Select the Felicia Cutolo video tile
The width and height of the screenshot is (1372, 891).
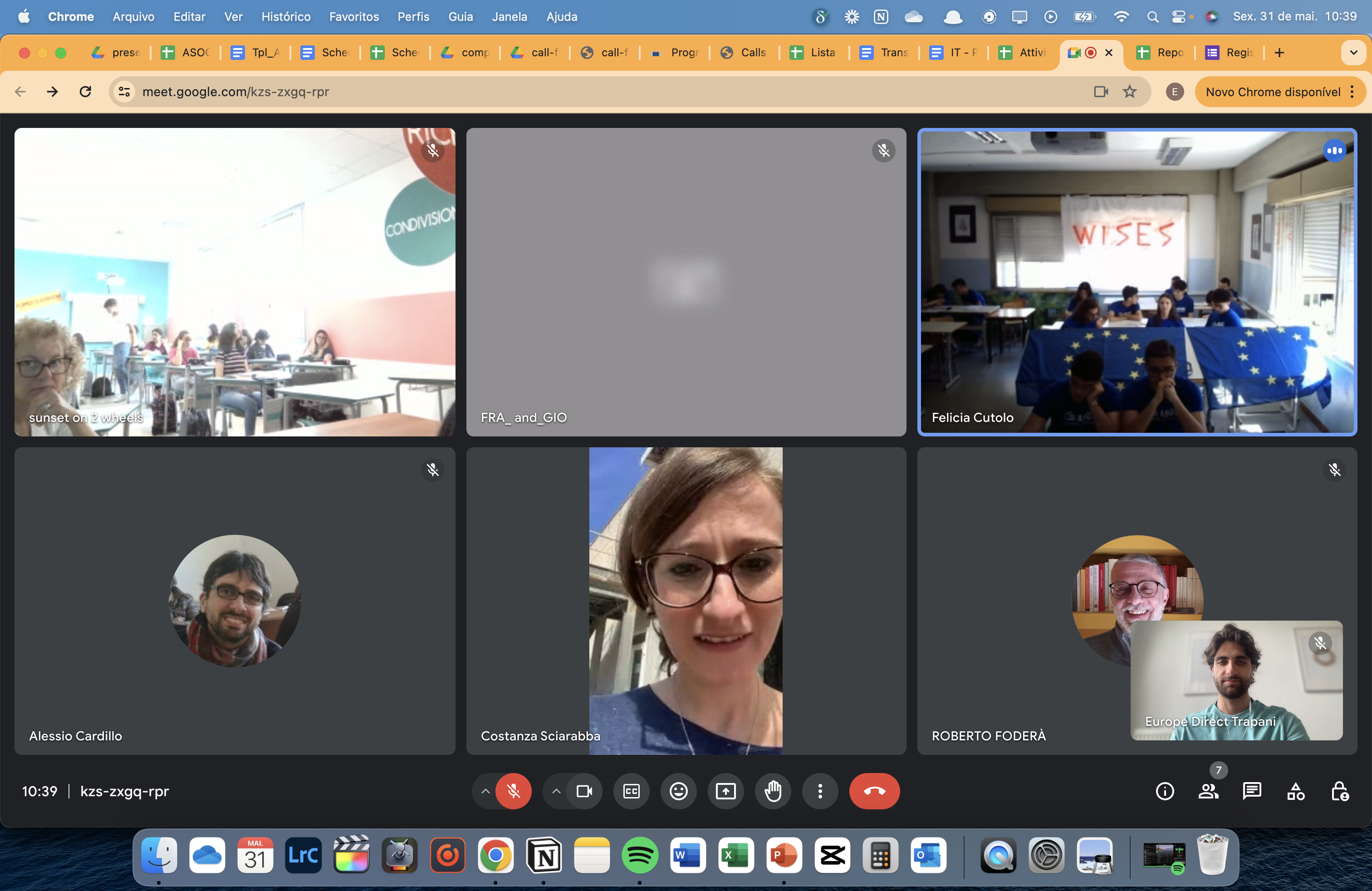(x=1137, y=282)
